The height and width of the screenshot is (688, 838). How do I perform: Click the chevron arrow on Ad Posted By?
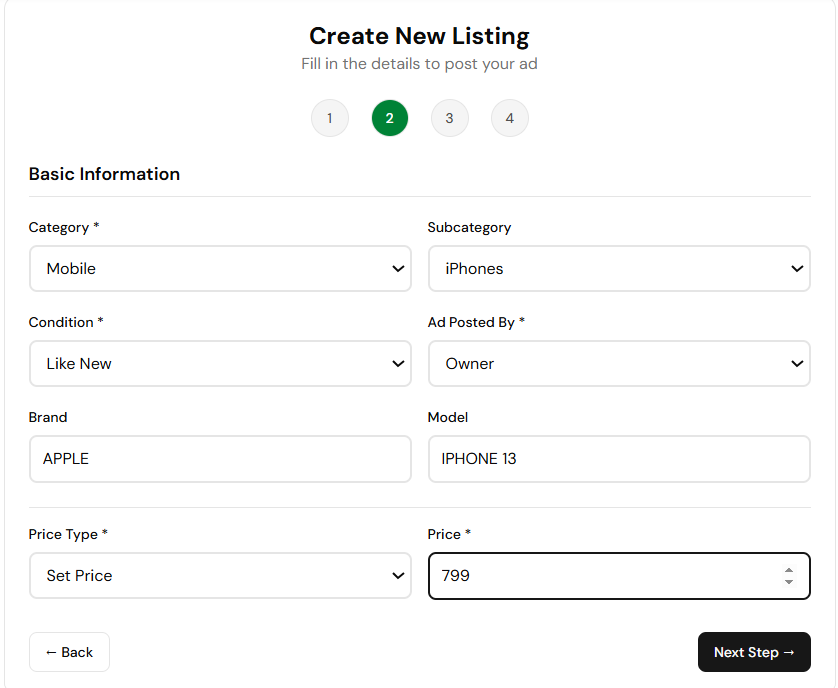(797, 364)
